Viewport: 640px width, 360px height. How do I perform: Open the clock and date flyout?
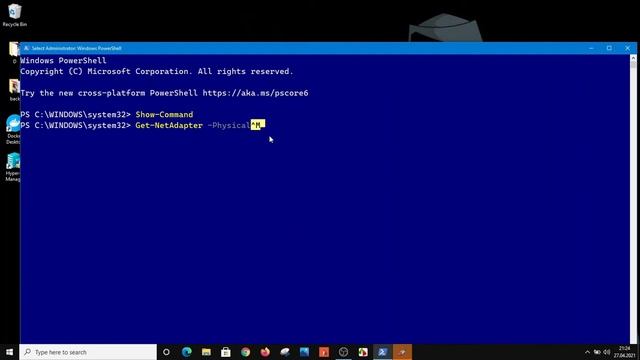[624, 352]
